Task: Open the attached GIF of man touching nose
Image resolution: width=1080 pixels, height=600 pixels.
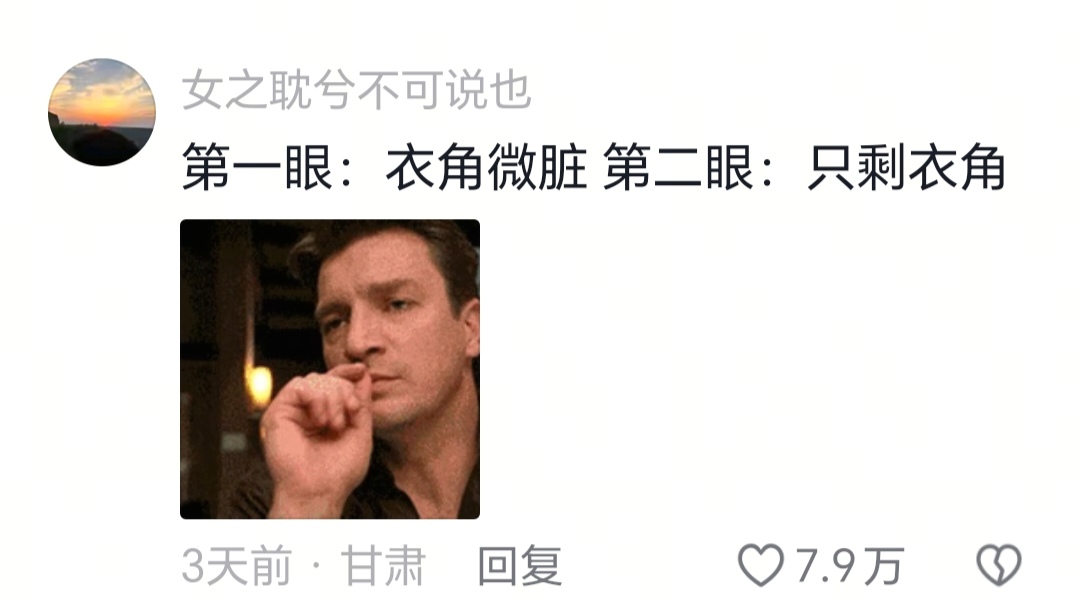Action: (x=330, y=369)
